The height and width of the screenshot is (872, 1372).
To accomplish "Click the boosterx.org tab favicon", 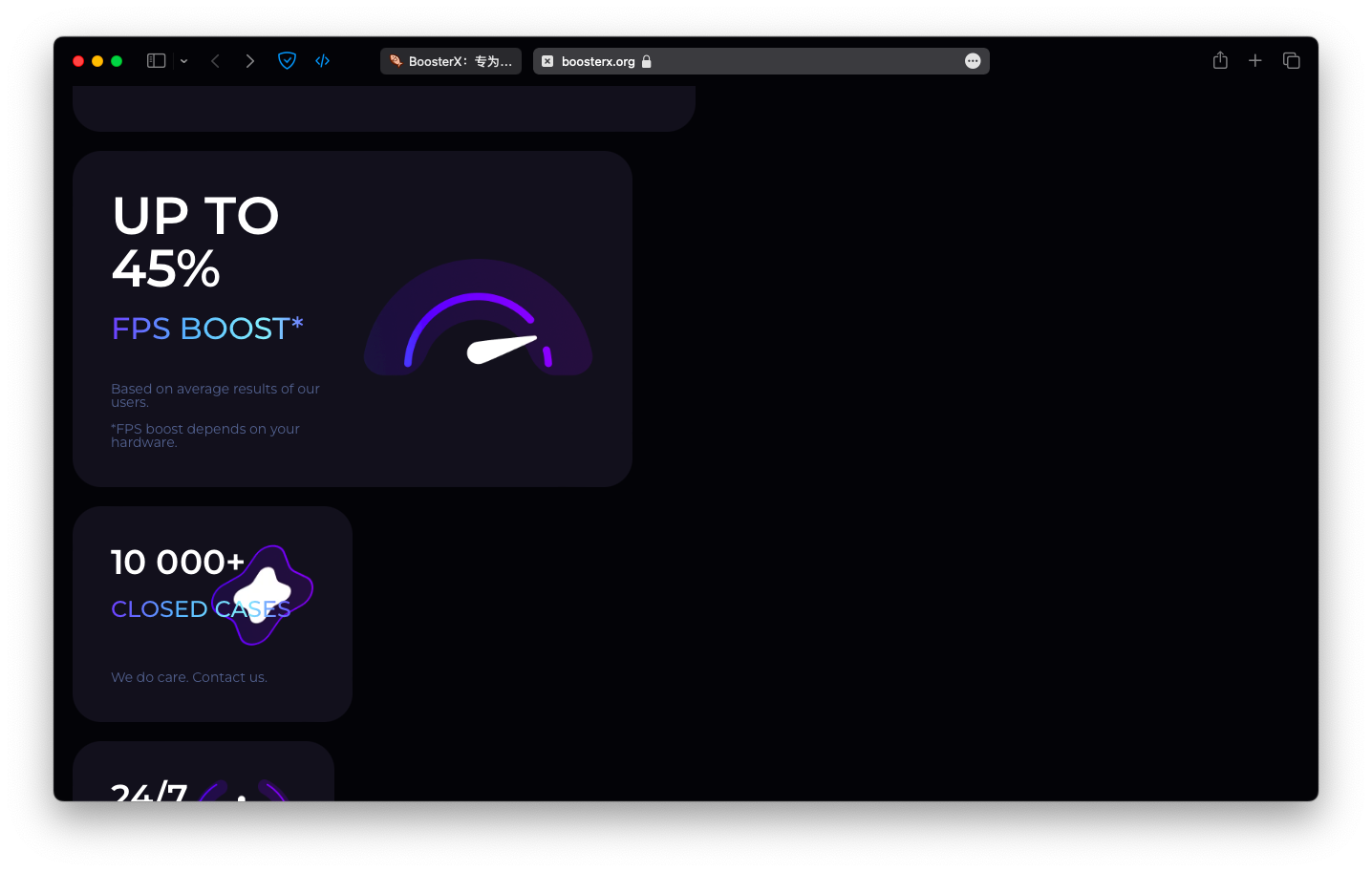I will [547, 61].
